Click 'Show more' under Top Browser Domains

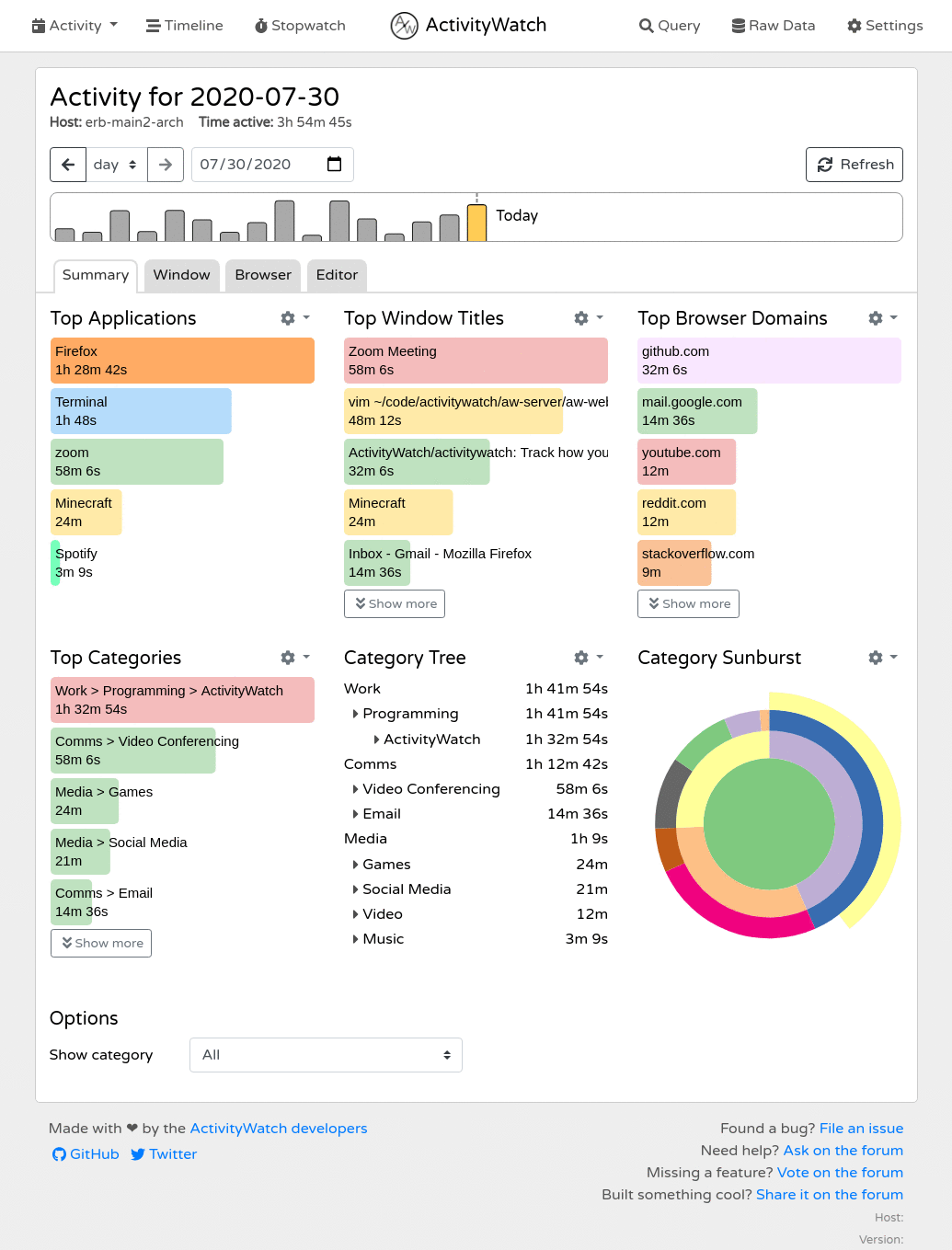(x=688, y=603)
